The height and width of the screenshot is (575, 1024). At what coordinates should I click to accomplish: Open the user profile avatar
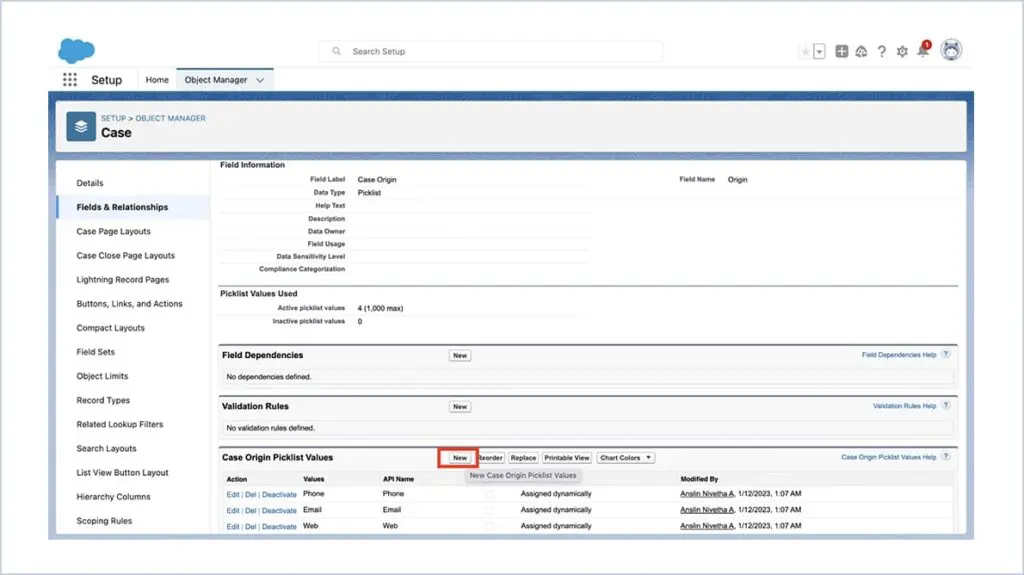(951, 50)
